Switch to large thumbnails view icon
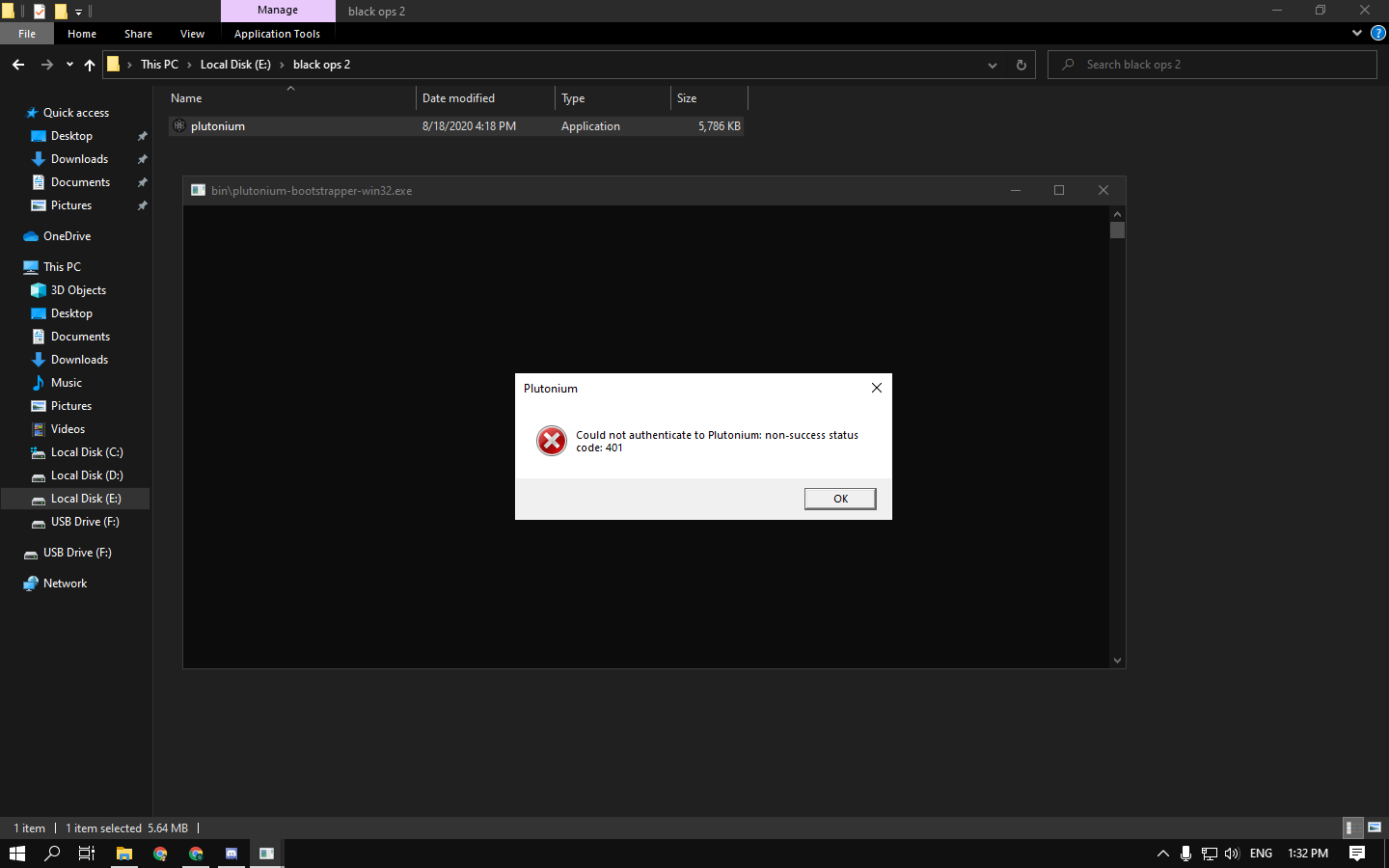This screenshot has width=1389, height=868. [1375, 827]
